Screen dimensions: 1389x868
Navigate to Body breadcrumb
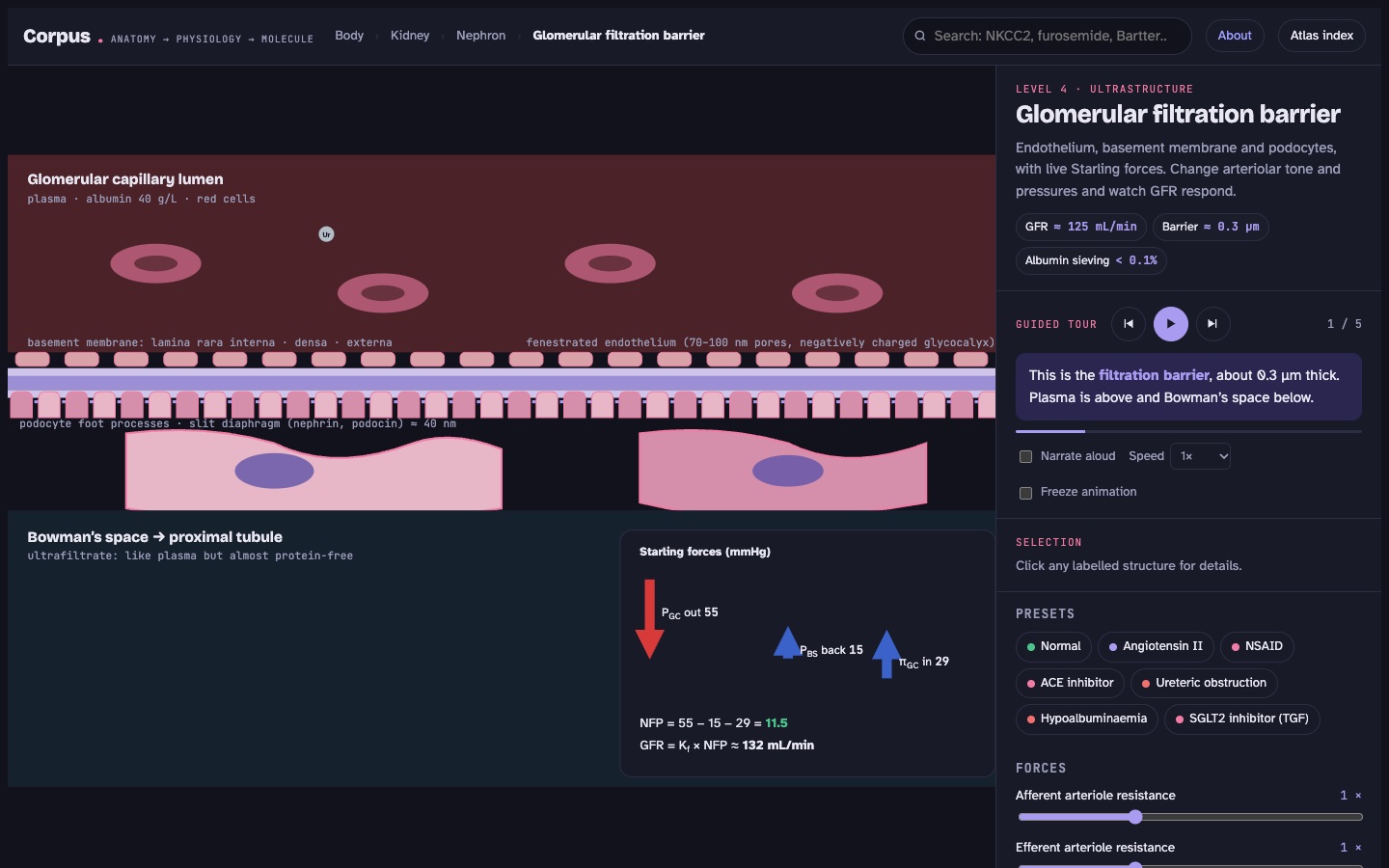(349, 36)
